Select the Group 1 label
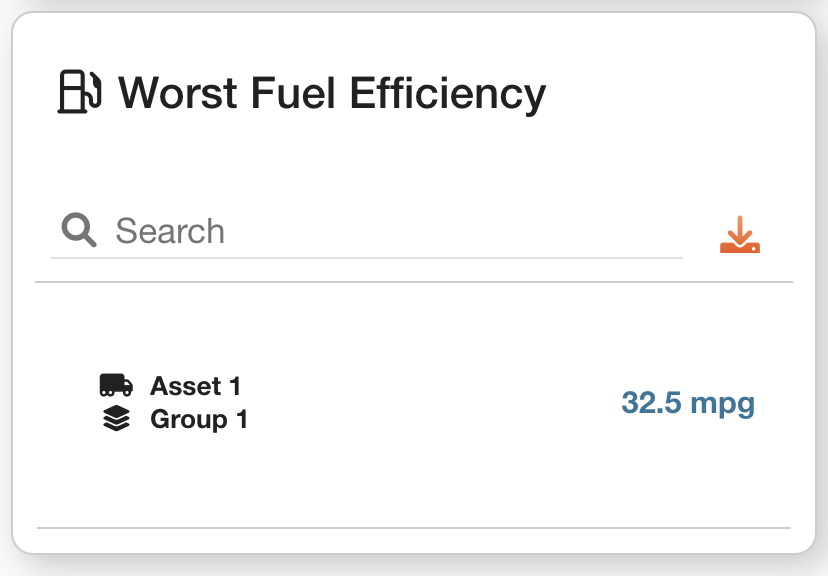Screen dimensions: 828x576 click(199, 419)
